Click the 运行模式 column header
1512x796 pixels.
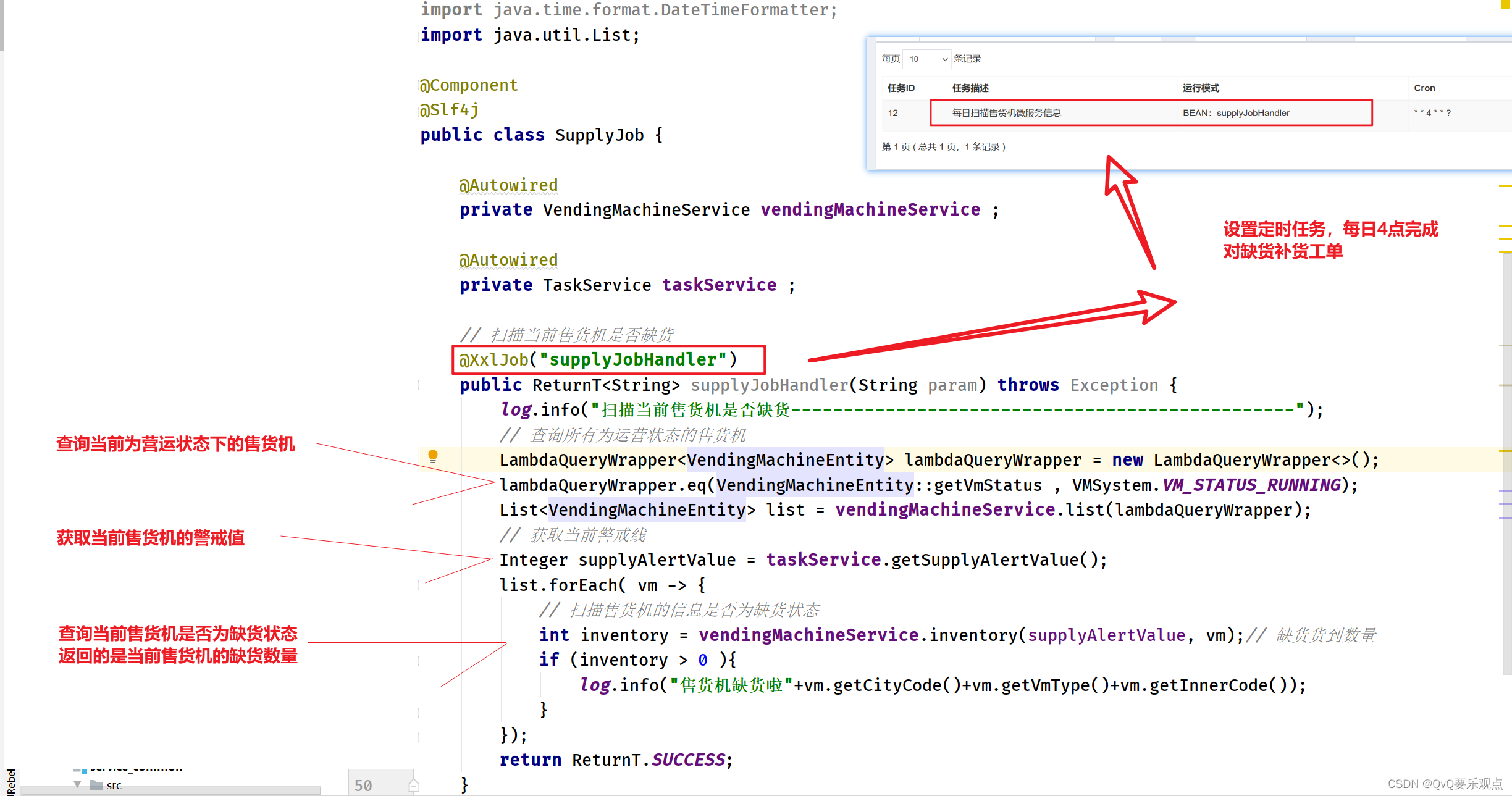click(x=1201, y=88)
